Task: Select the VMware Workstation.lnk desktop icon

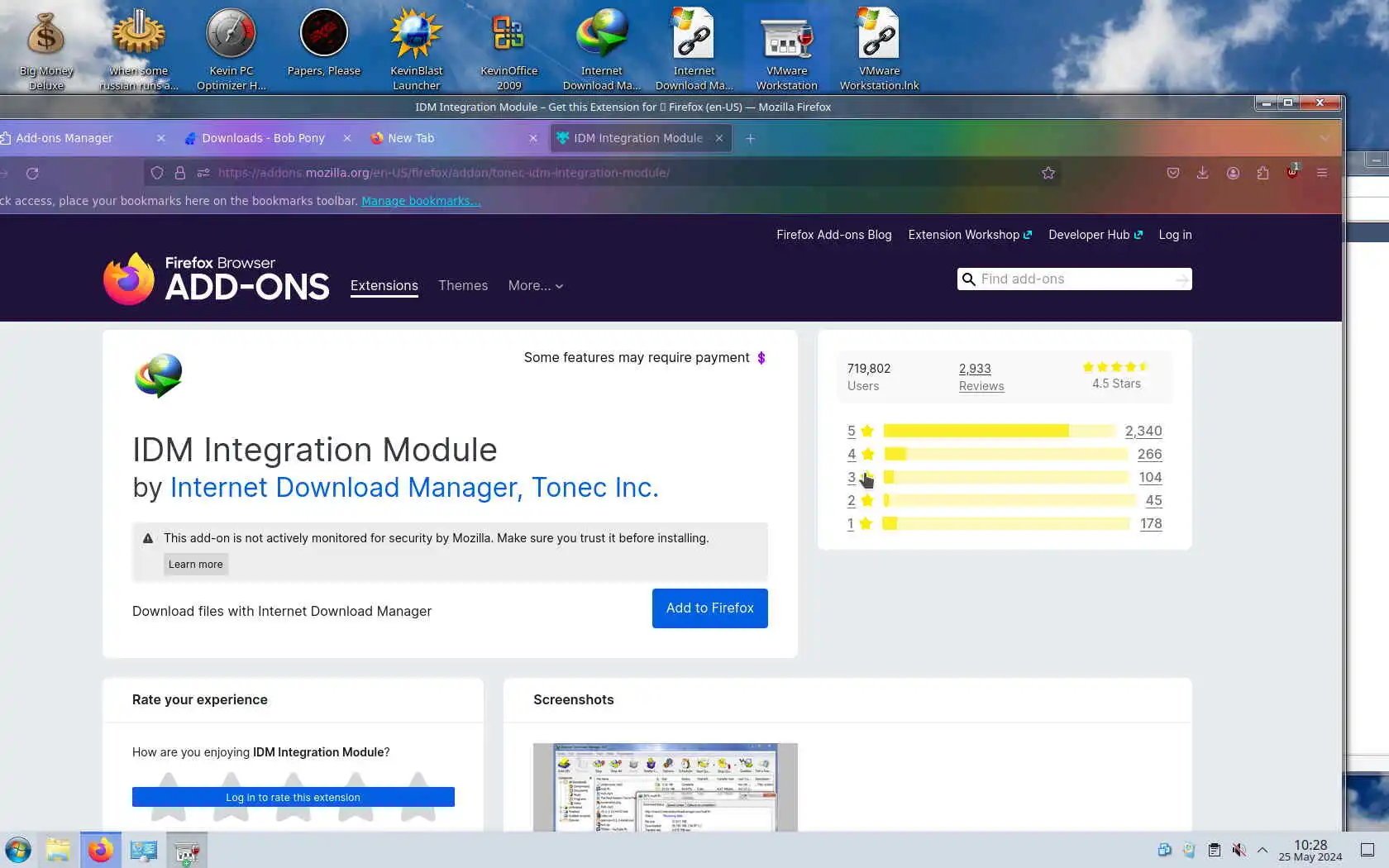Action: pos(880,49)
